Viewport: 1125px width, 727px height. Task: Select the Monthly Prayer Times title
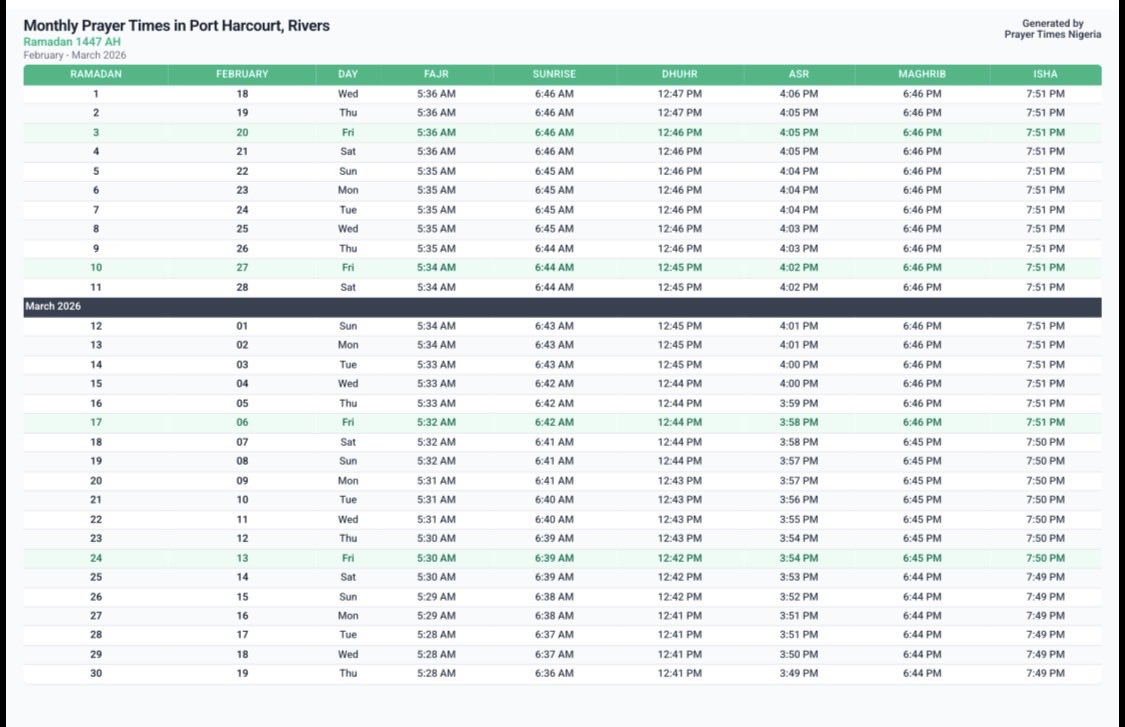point(175,25)
